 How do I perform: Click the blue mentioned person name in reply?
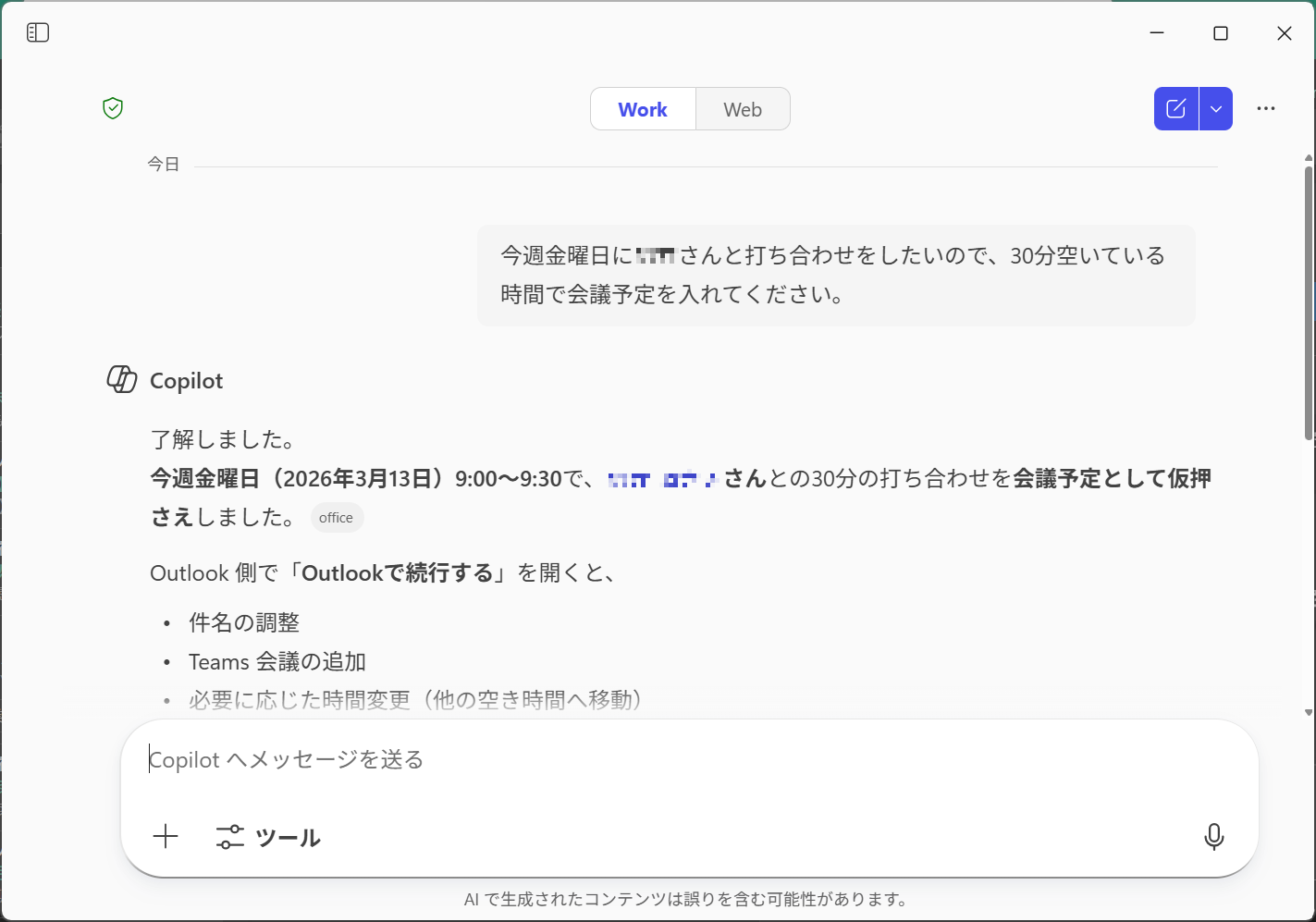pyautogui.click(x=662, y=479)
